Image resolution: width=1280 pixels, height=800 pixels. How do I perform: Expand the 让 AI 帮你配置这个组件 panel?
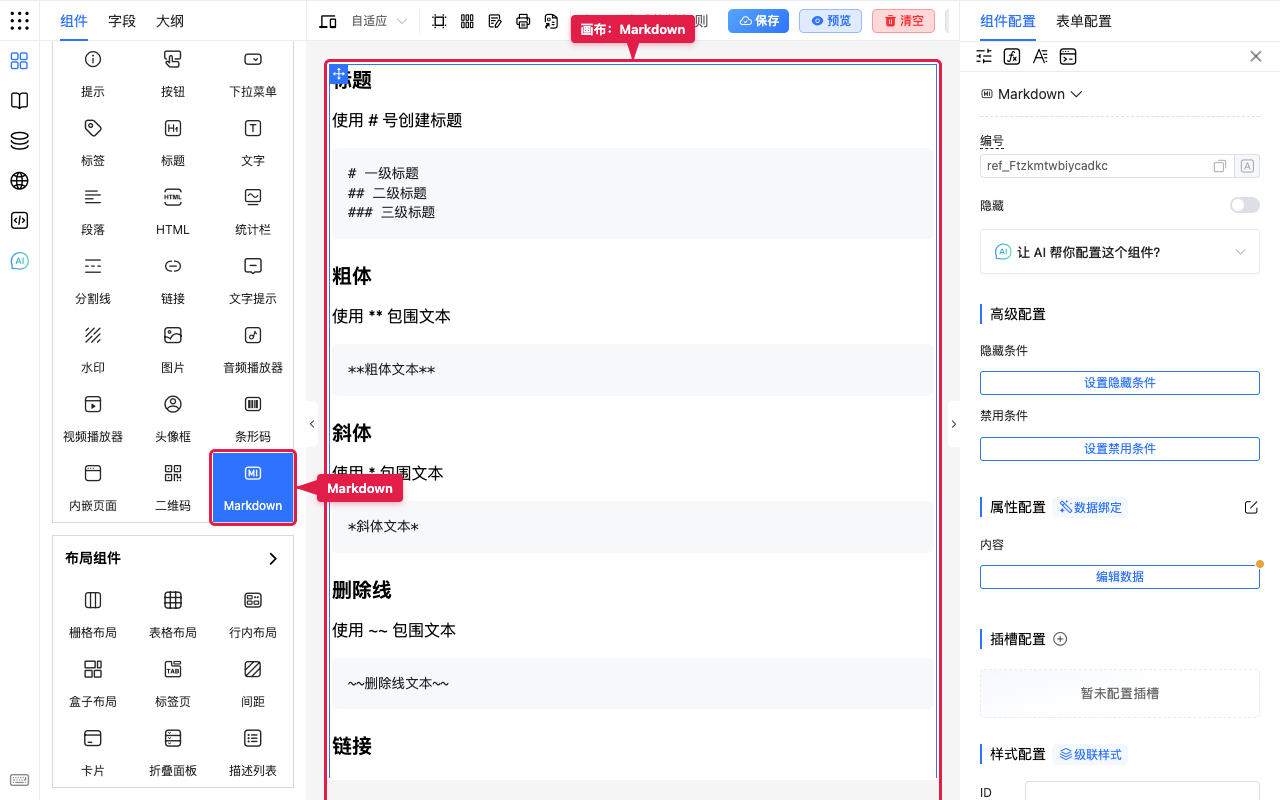coord(1120,252)
